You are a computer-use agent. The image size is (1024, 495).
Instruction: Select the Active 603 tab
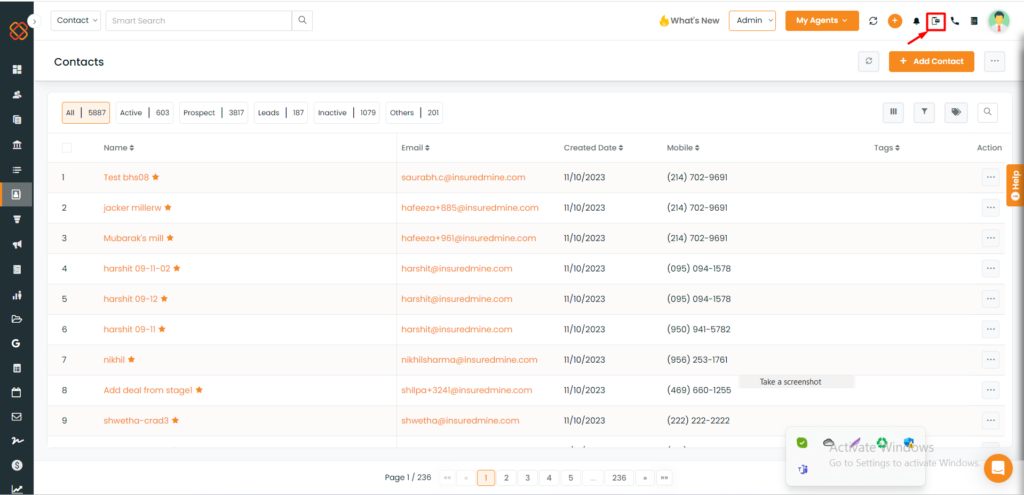(144, 112)
